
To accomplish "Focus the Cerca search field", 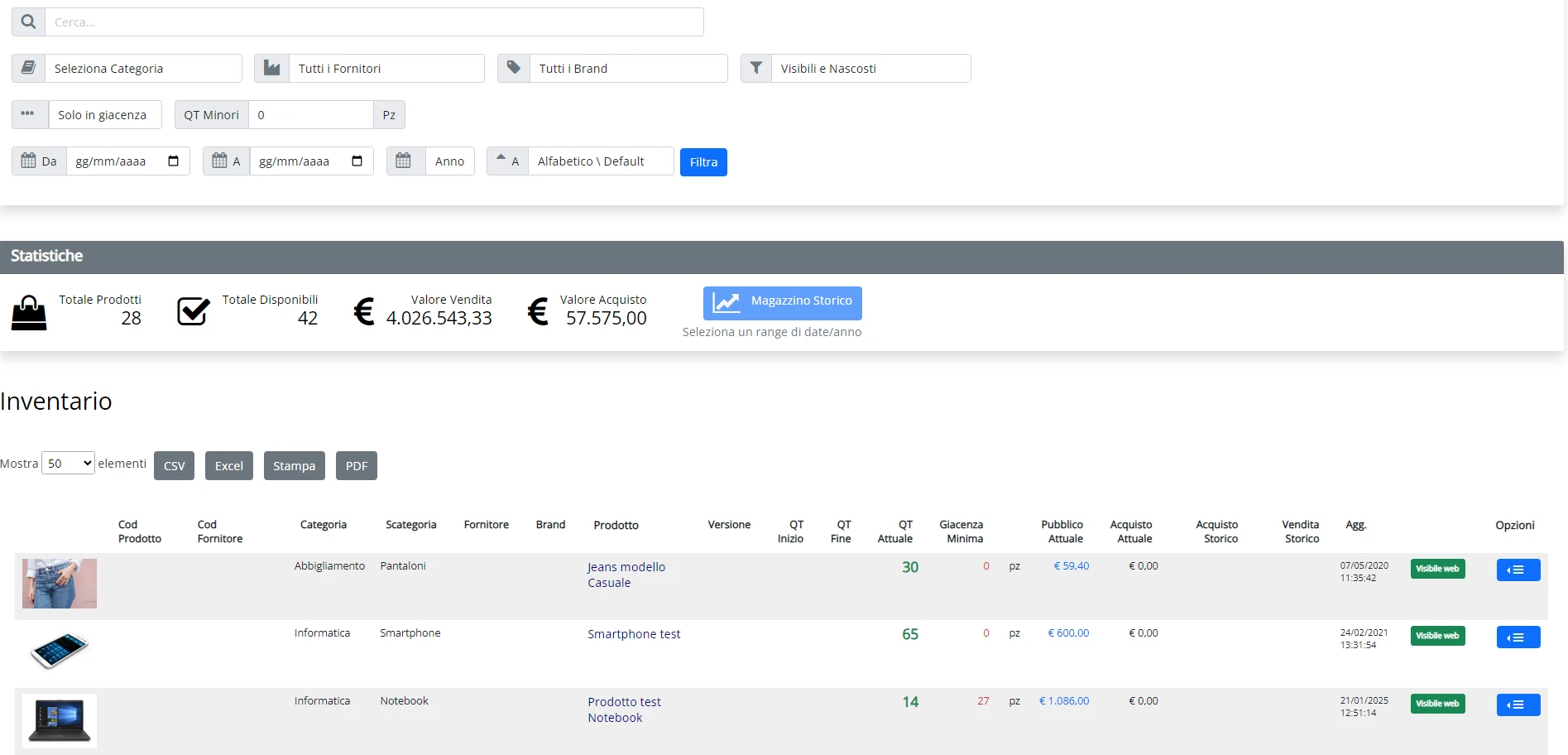I will [374, 22].
